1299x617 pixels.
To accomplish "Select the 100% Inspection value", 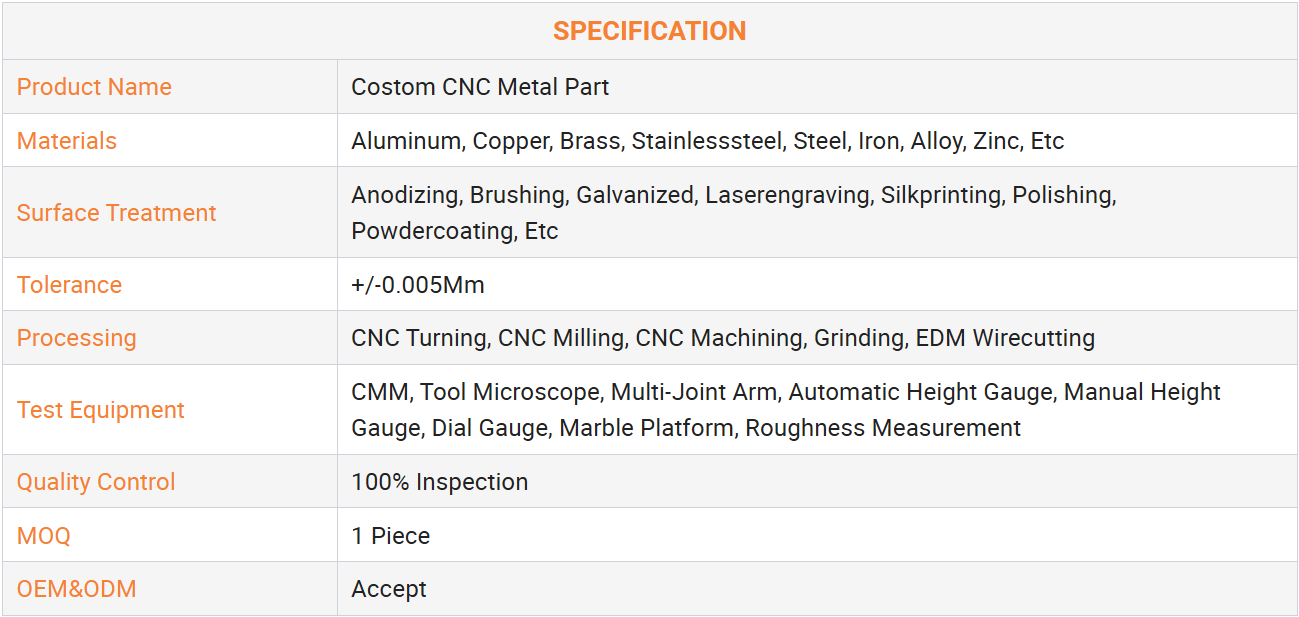I will click(439, 482).
